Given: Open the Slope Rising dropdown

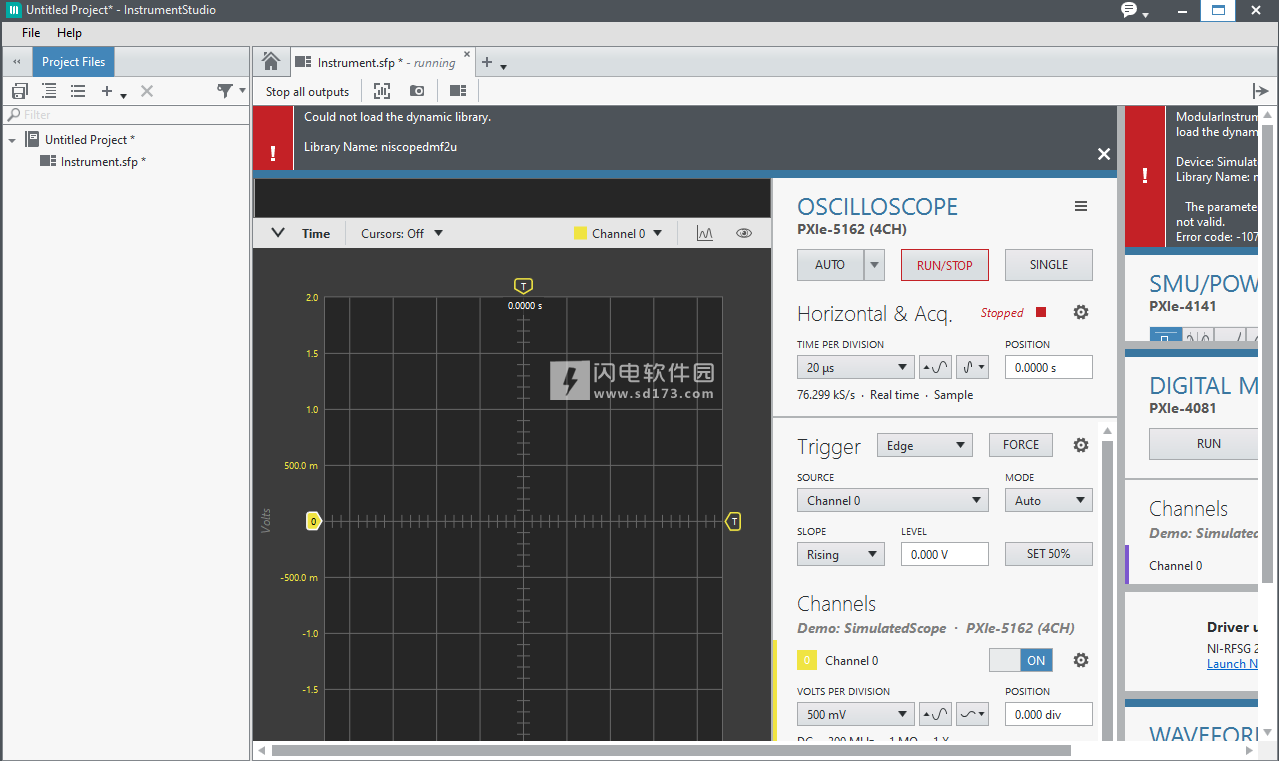Looking at the screenshot, I should coord(841,554).
